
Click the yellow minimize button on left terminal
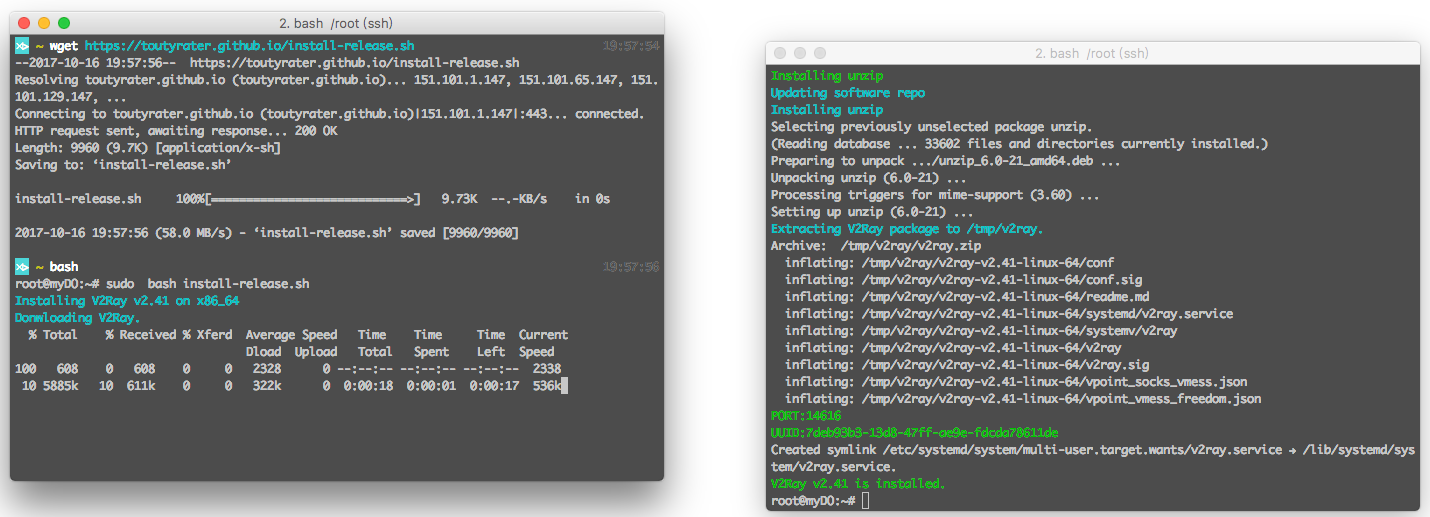point(44,23)
